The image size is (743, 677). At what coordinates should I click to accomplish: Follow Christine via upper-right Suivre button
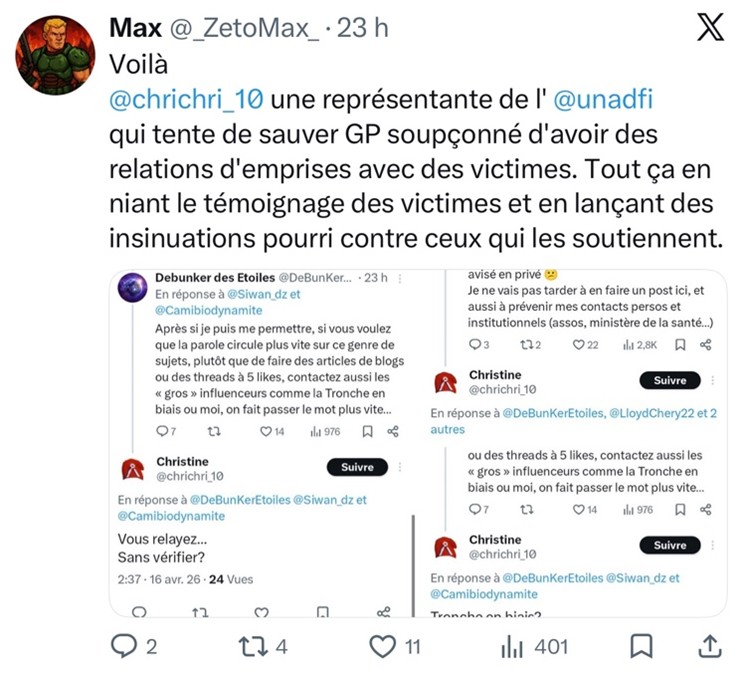pos(670,380)
